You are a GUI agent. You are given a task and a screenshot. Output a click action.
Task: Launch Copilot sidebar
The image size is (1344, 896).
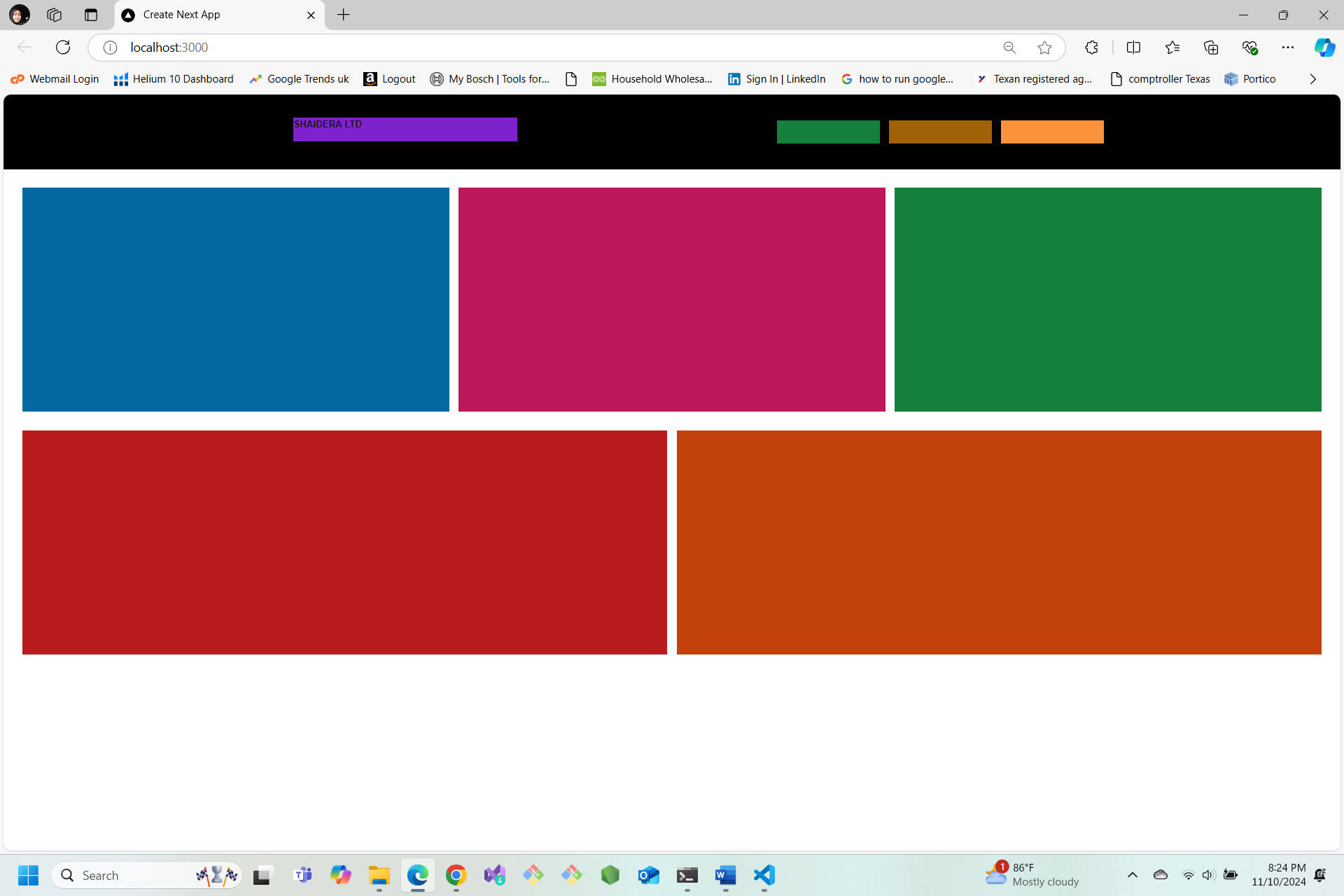point(1324,48)
